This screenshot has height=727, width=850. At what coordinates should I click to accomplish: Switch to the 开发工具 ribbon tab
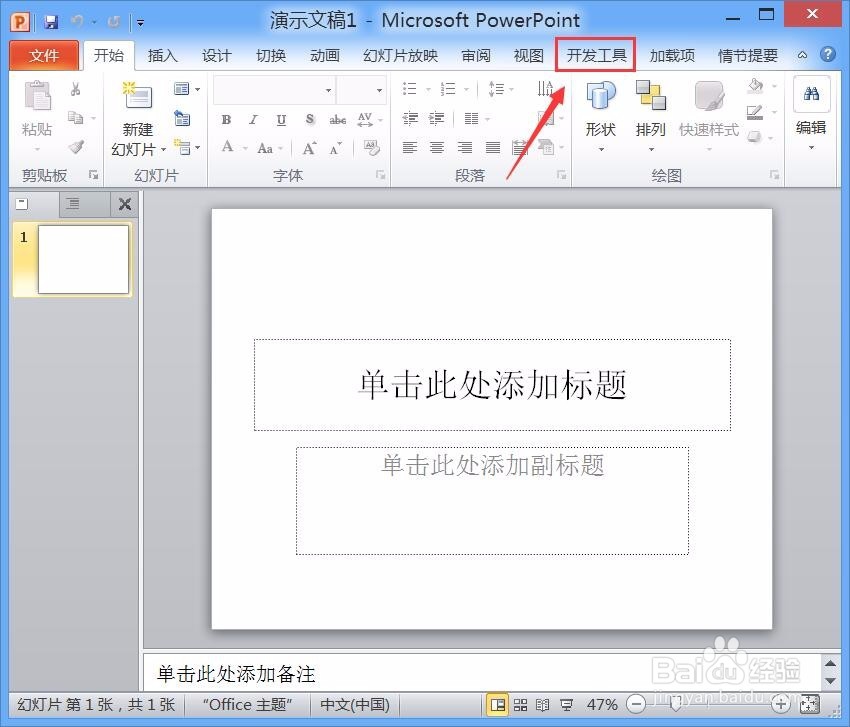[x=595, y=55]
